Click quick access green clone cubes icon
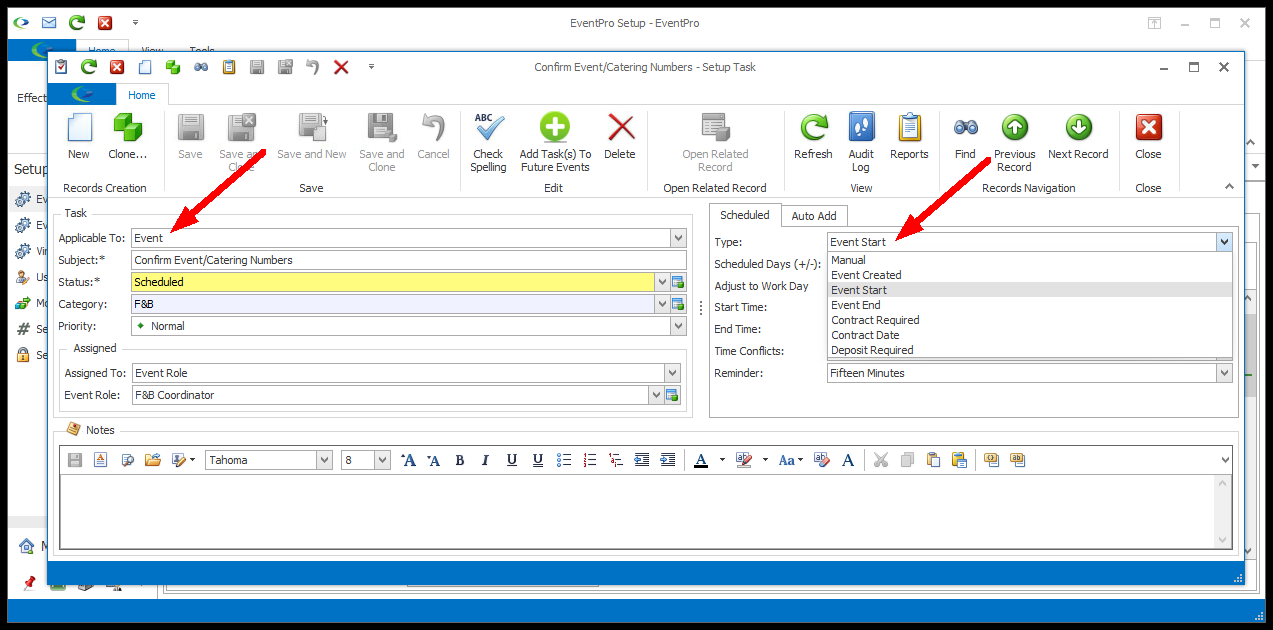 [x=173, y=67]
